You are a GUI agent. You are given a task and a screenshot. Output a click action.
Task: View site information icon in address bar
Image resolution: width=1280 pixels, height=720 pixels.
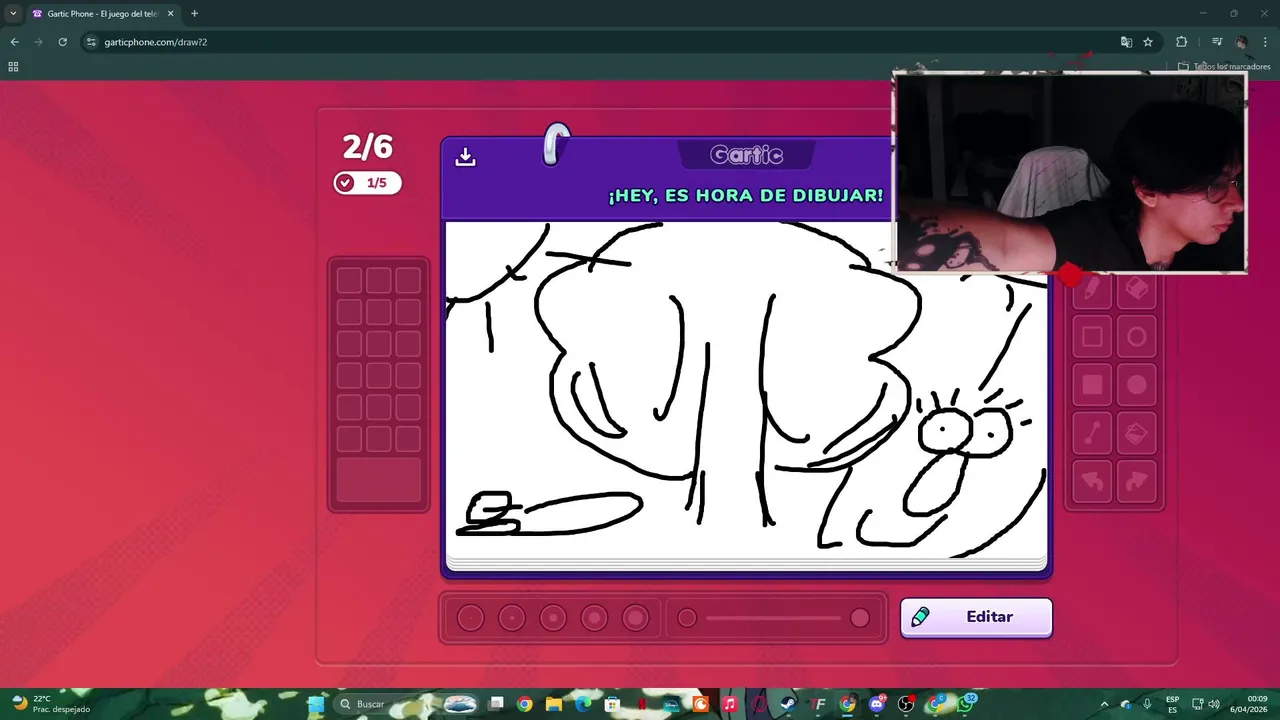point(91,42)
